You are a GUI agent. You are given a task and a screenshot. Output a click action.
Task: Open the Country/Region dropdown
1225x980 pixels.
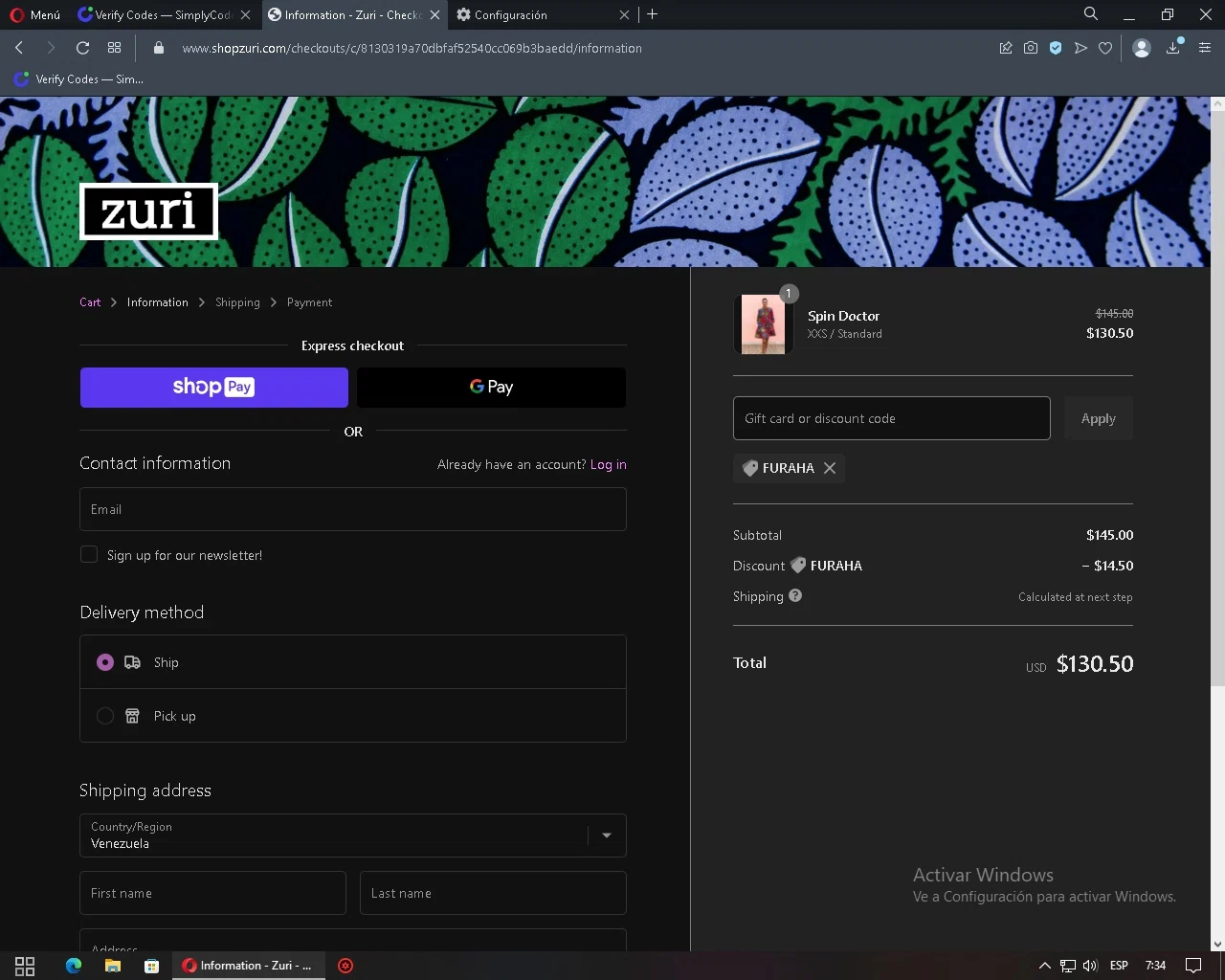pyautogui.click(x=353, y=835)
